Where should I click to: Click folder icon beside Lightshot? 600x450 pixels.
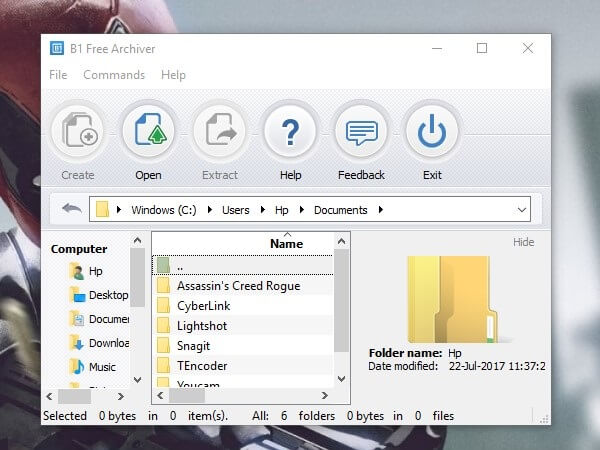(163, 325)
